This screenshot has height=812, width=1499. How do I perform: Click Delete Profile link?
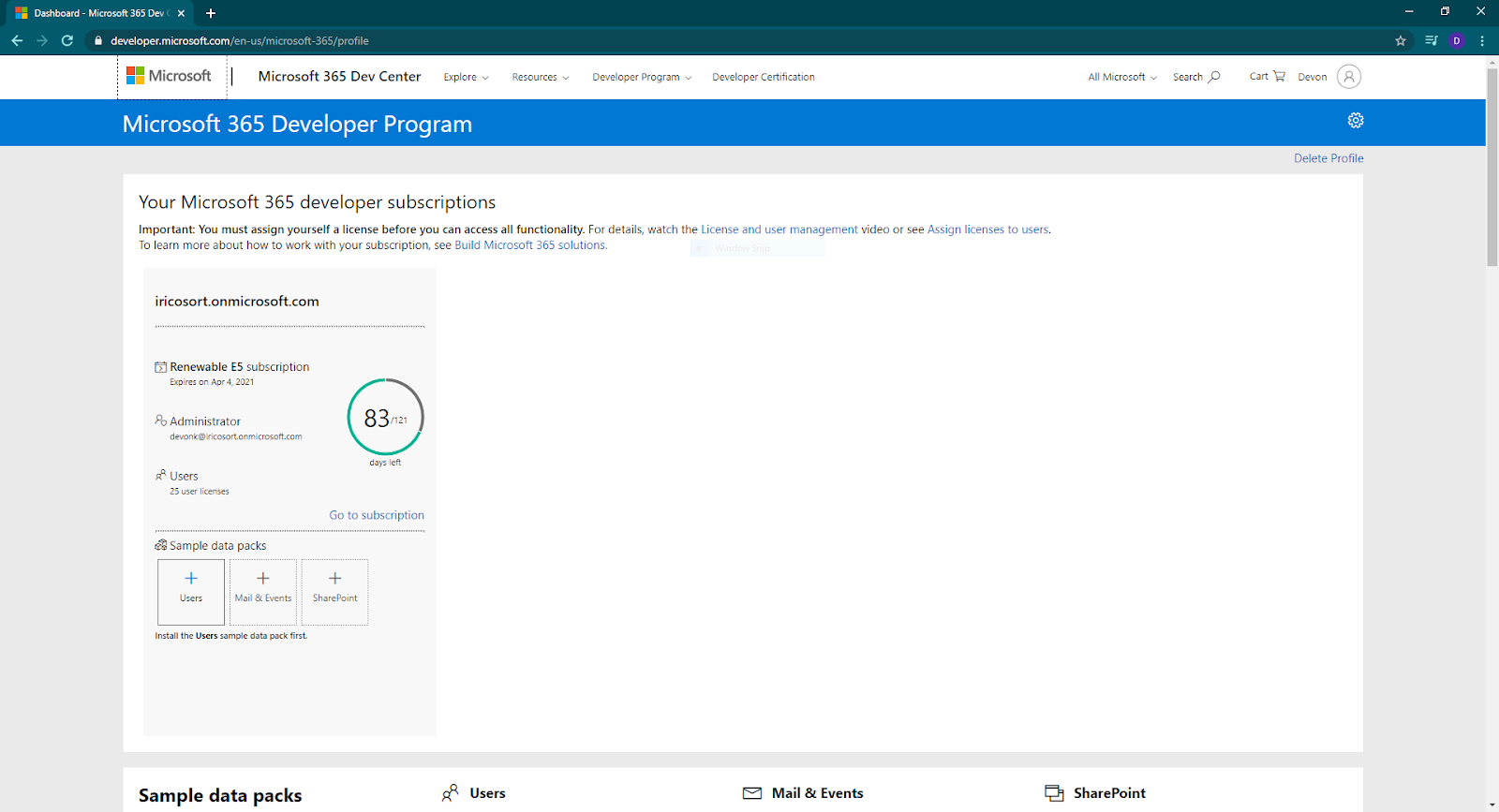click(1328, 158)
